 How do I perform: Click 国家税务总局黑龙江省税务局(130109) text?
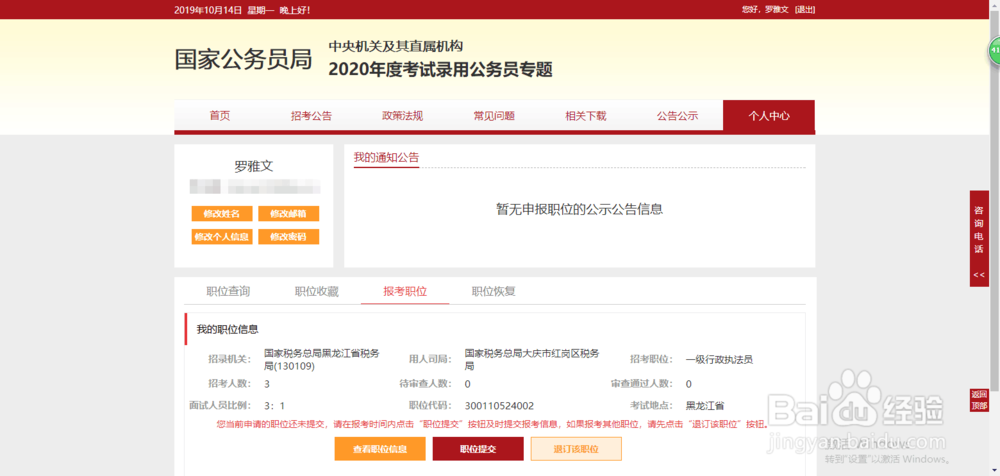click(322, 360)
